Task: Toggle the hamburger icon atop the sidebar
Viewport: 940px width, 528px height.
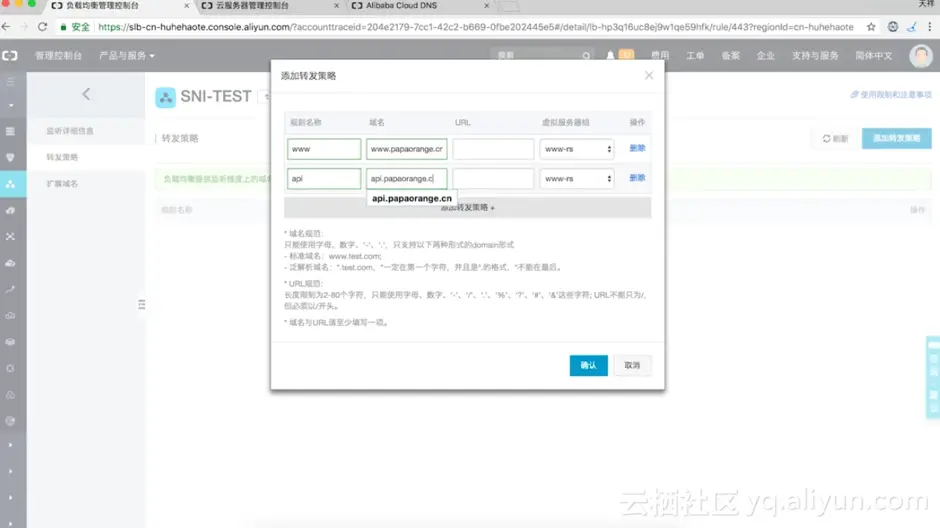Action: (11, 82)
